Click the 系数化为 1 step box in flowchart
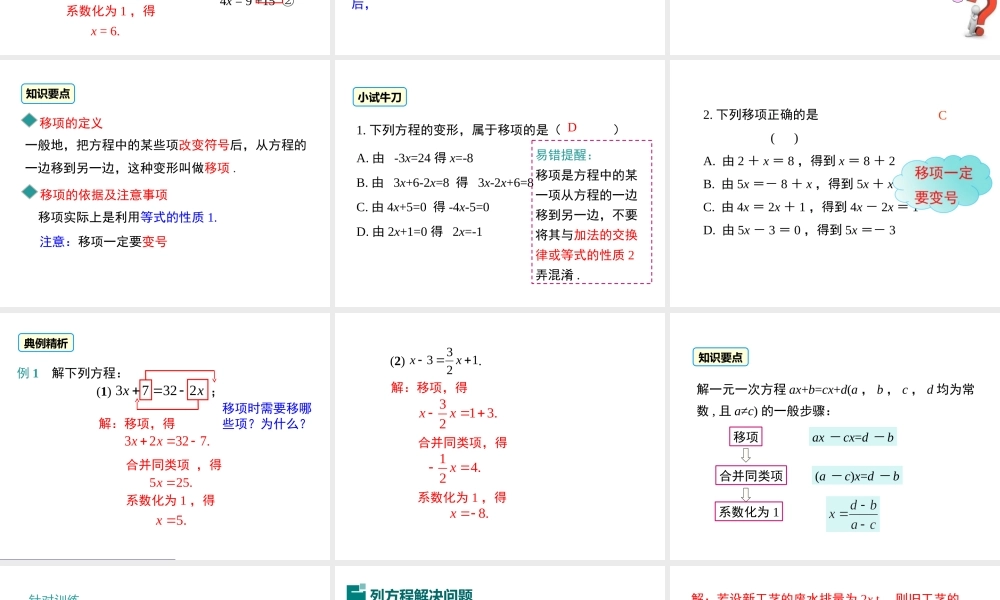This screenshot has height=600, width=1000. coord(749,511)
